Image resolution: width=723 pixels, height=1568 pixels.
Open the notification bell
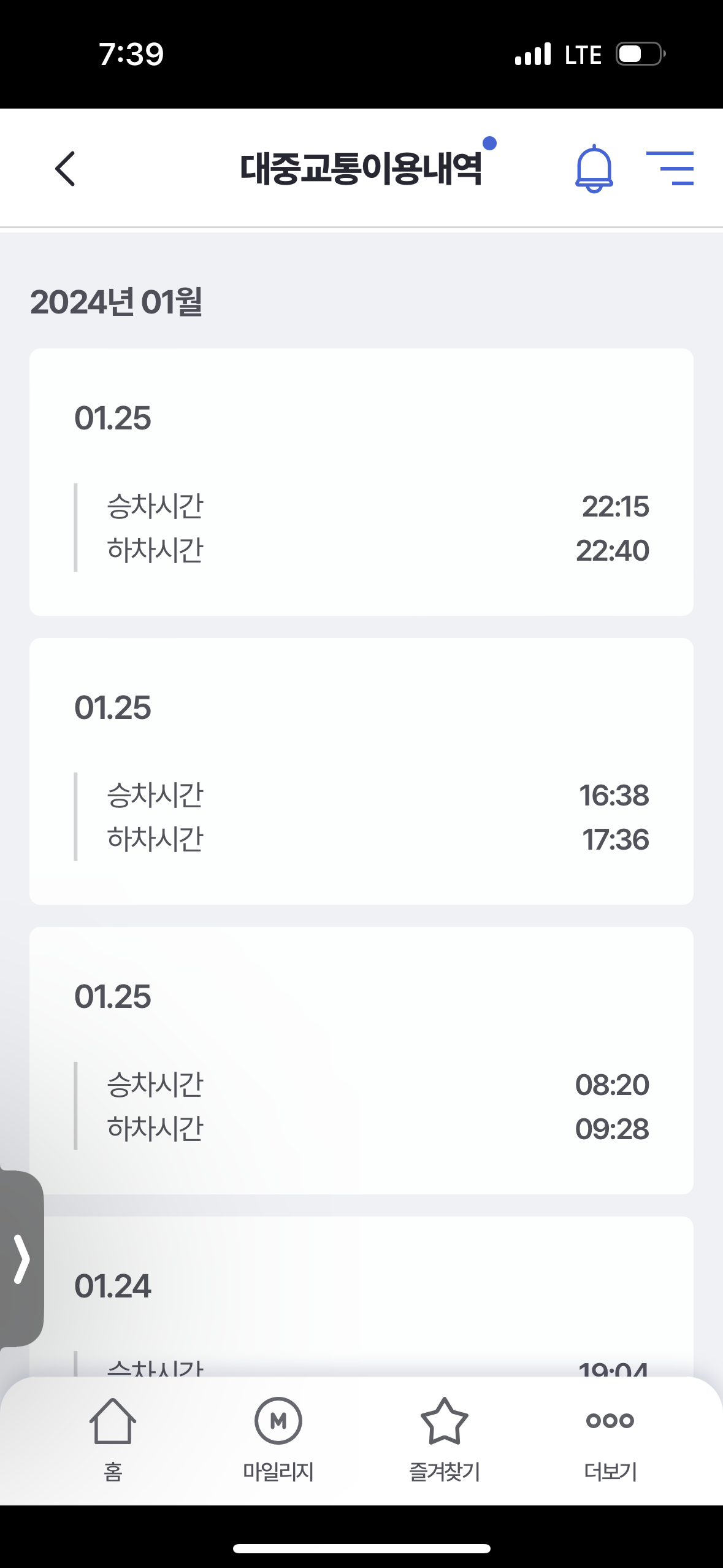click(594, 169)
